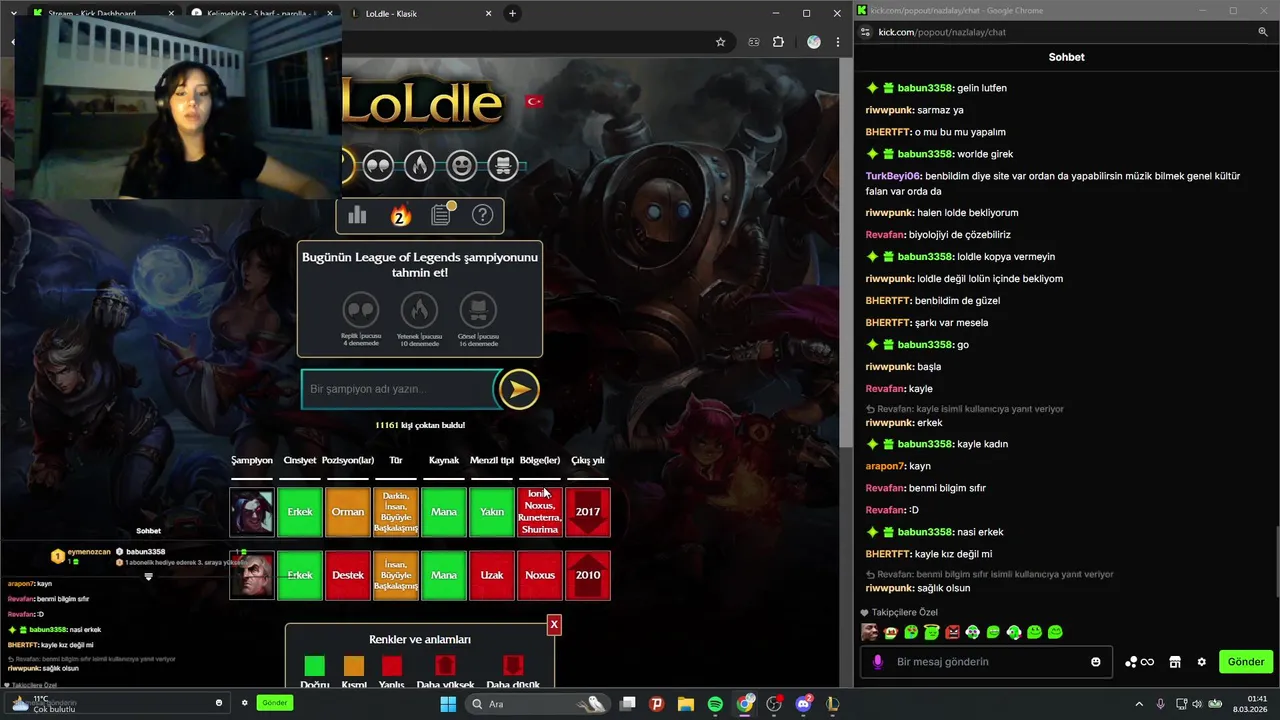Click the Kısmi orange color swatch

354,666
